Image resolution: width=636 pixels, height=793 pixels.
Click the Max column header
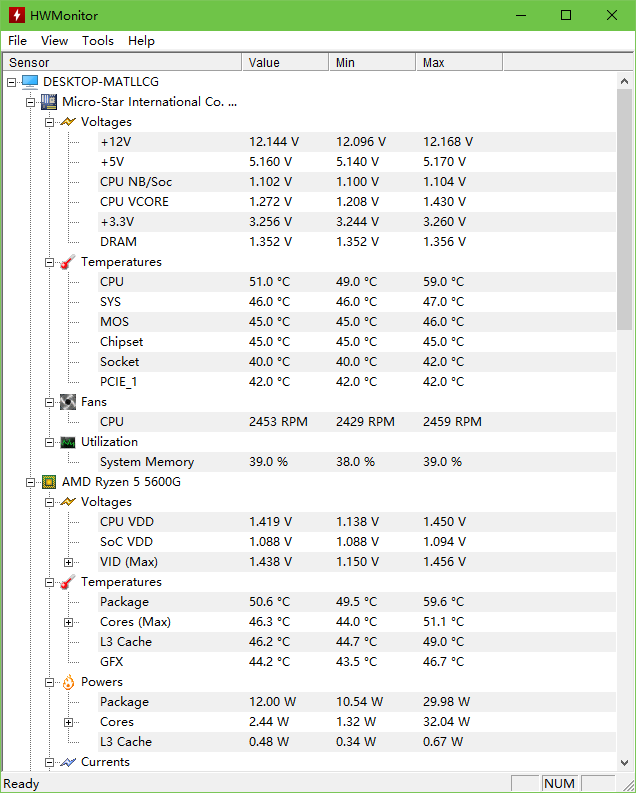[459, 63]
